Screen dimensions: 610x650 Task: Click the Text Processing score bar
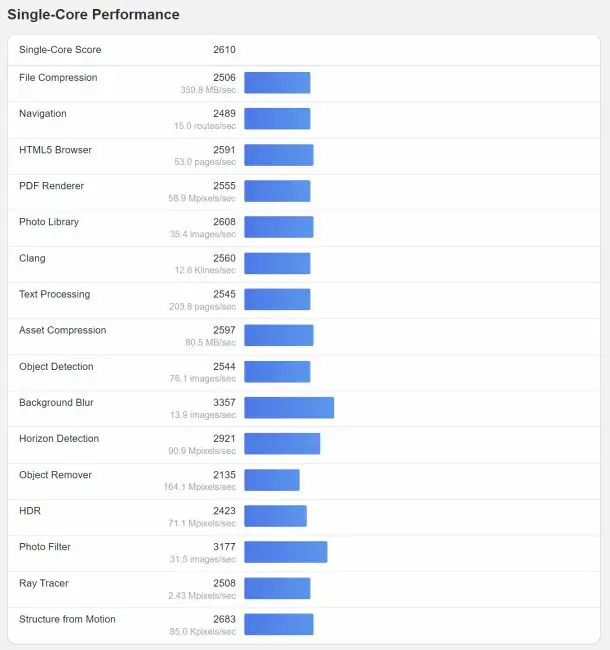pyautogui.click(x=277, y=299)
